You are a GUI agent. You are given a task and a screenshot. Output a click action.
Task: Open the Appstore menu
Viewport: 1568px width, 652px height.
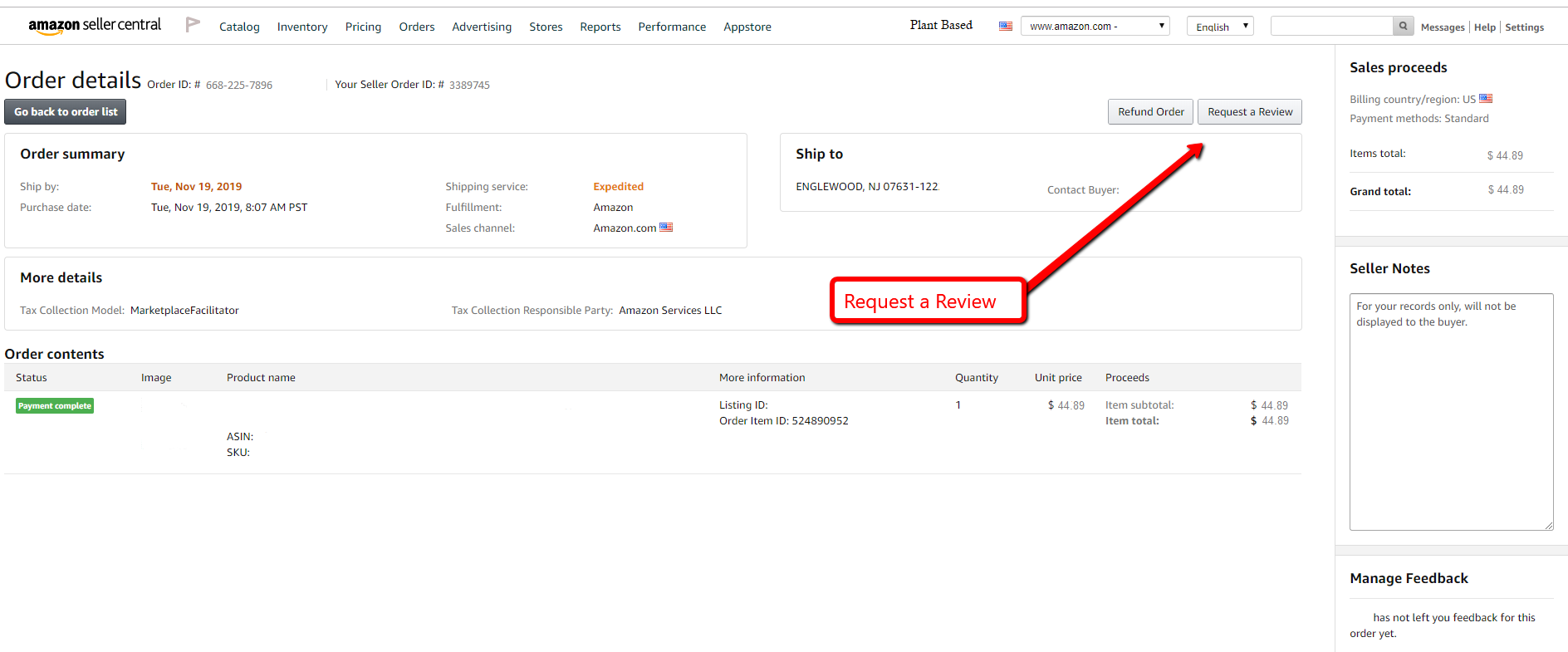747,27
